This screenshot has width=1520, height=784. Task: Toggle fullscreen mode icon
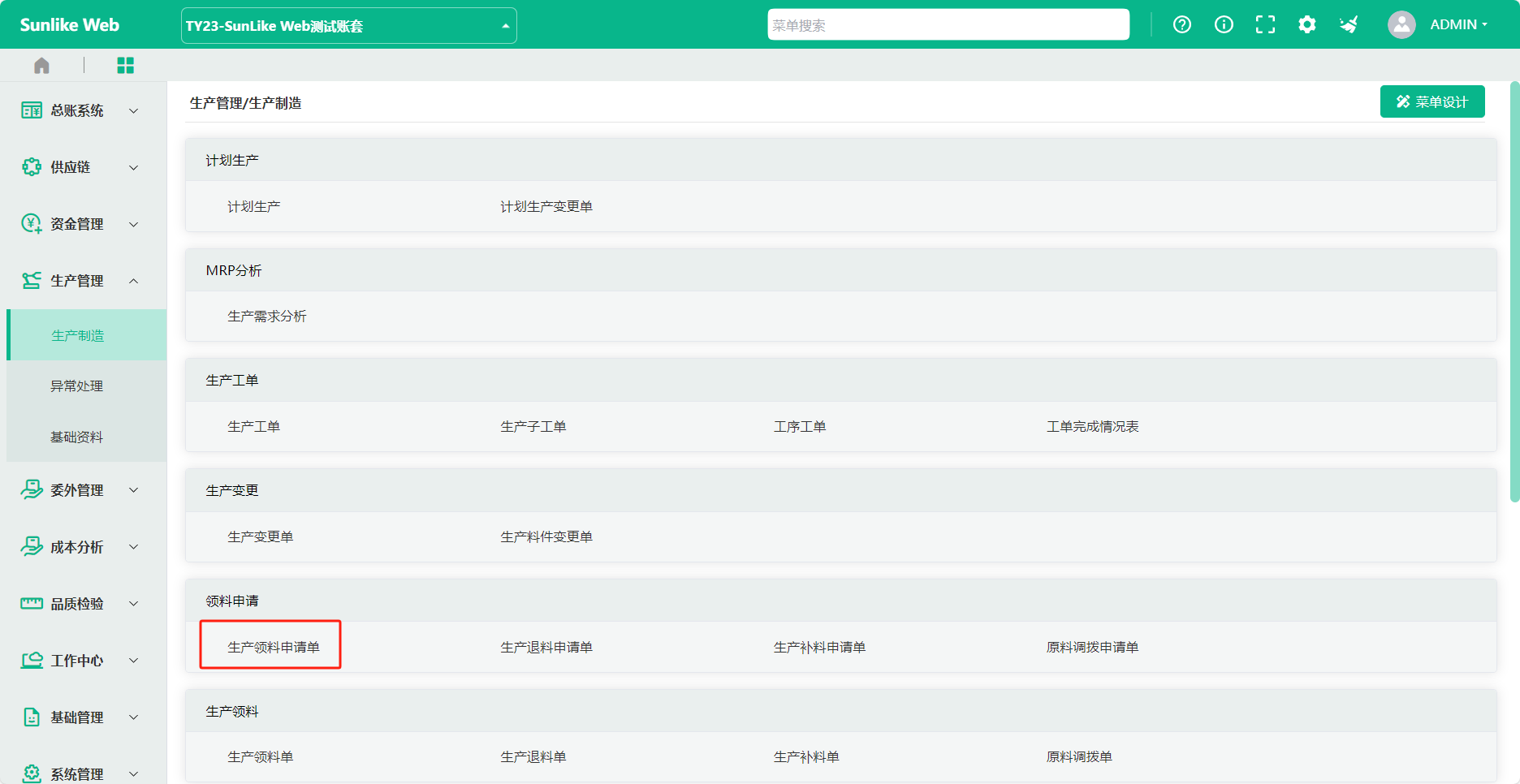[1265, 24]
